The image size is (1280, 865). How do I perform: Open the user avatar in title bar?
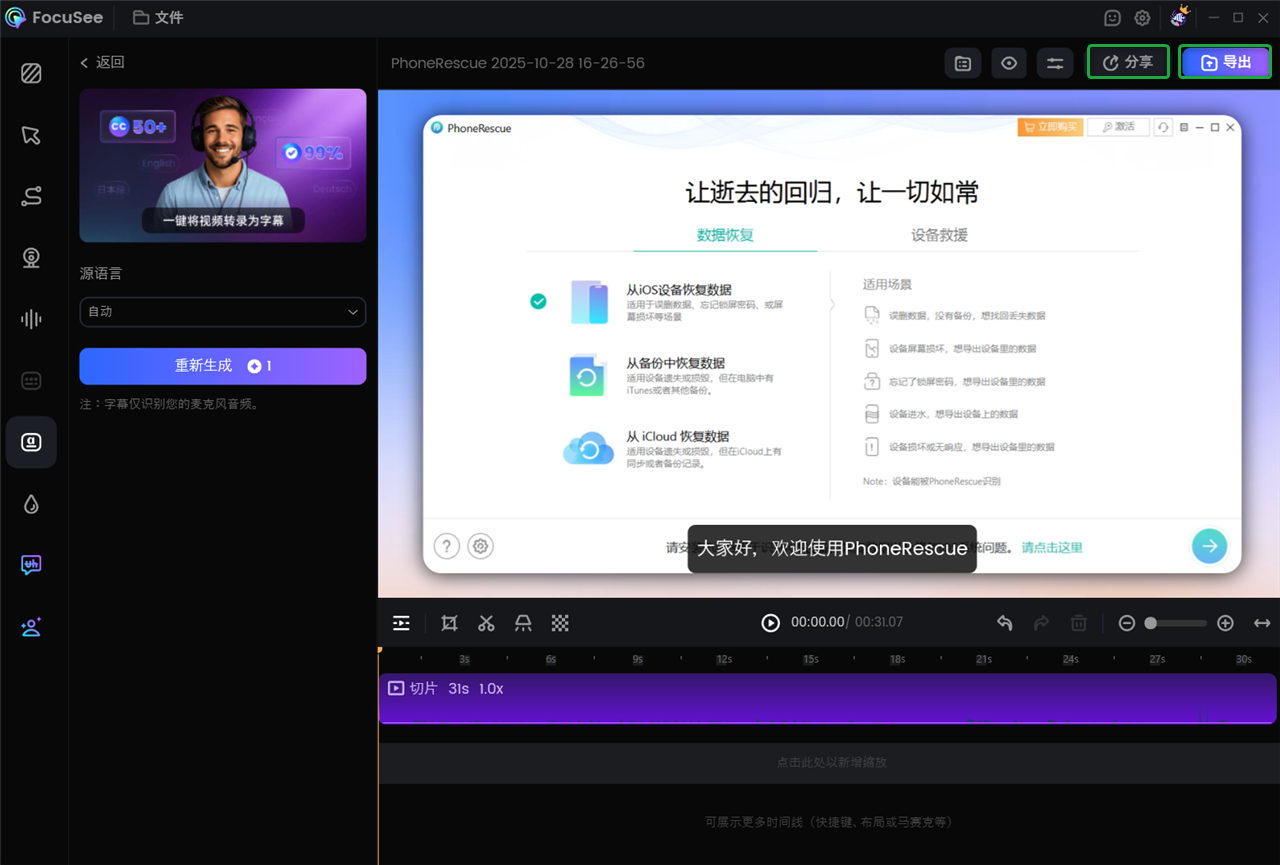click(1179, 17)
